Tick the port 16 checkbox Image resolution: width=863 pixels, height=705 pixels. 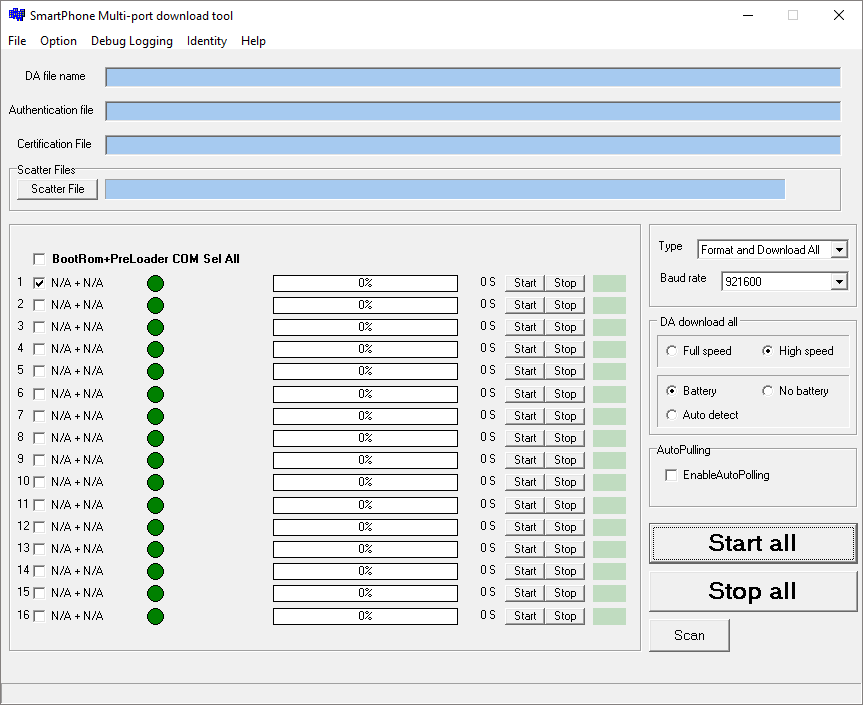point(39,616)
